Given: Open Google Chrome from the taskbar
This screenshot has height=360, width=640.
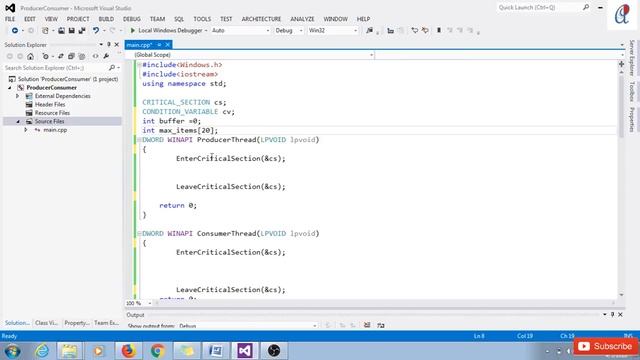Looking at the screenshot, I should click(x=158, y=351).
